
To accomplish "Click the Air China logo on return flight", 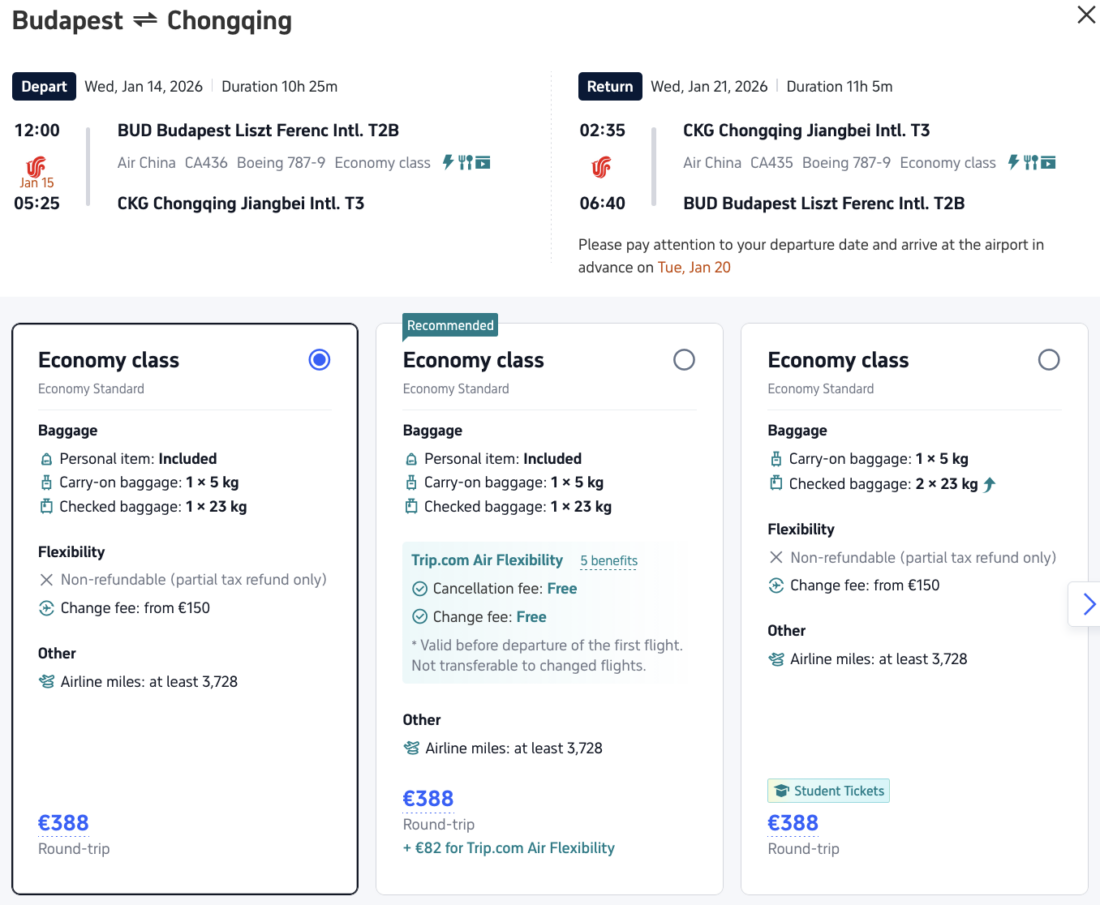I will pyautogui.click(x=601, y=167).
